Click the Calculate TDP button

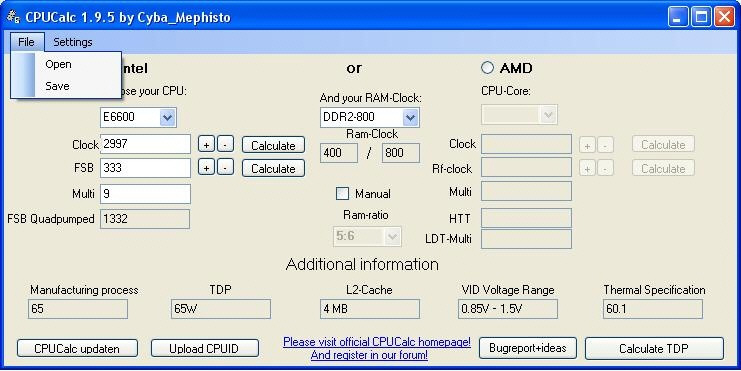click(654, 349)
